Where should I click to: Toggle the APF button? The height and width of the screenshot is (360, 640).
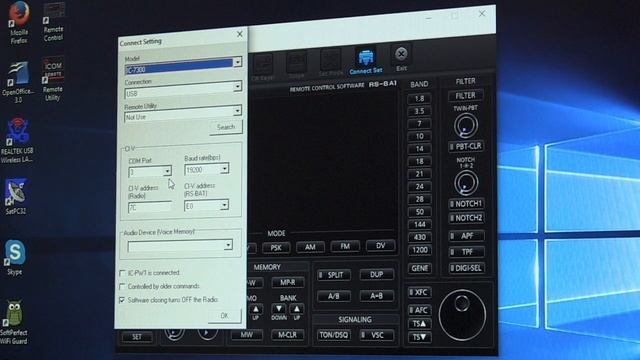point(466,236)
